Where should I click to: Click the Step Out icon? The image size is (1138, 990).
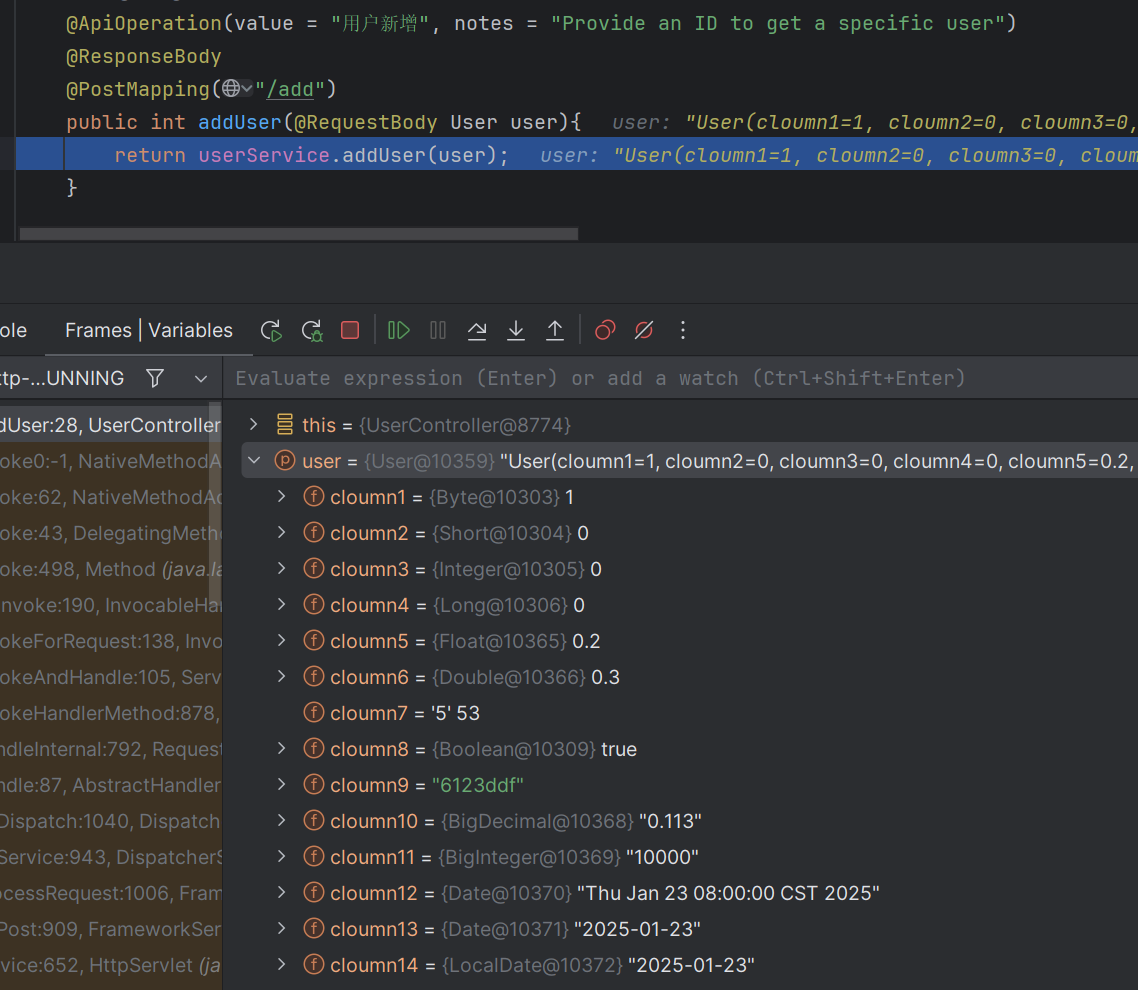click(554, 331)
